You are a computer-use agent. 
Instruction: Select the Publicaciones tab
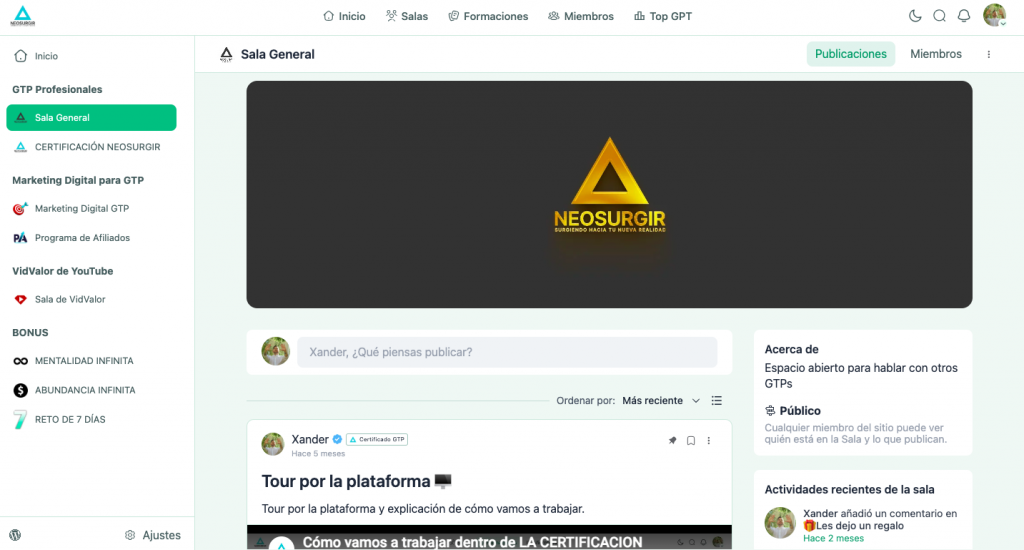[x=850, y=54]
